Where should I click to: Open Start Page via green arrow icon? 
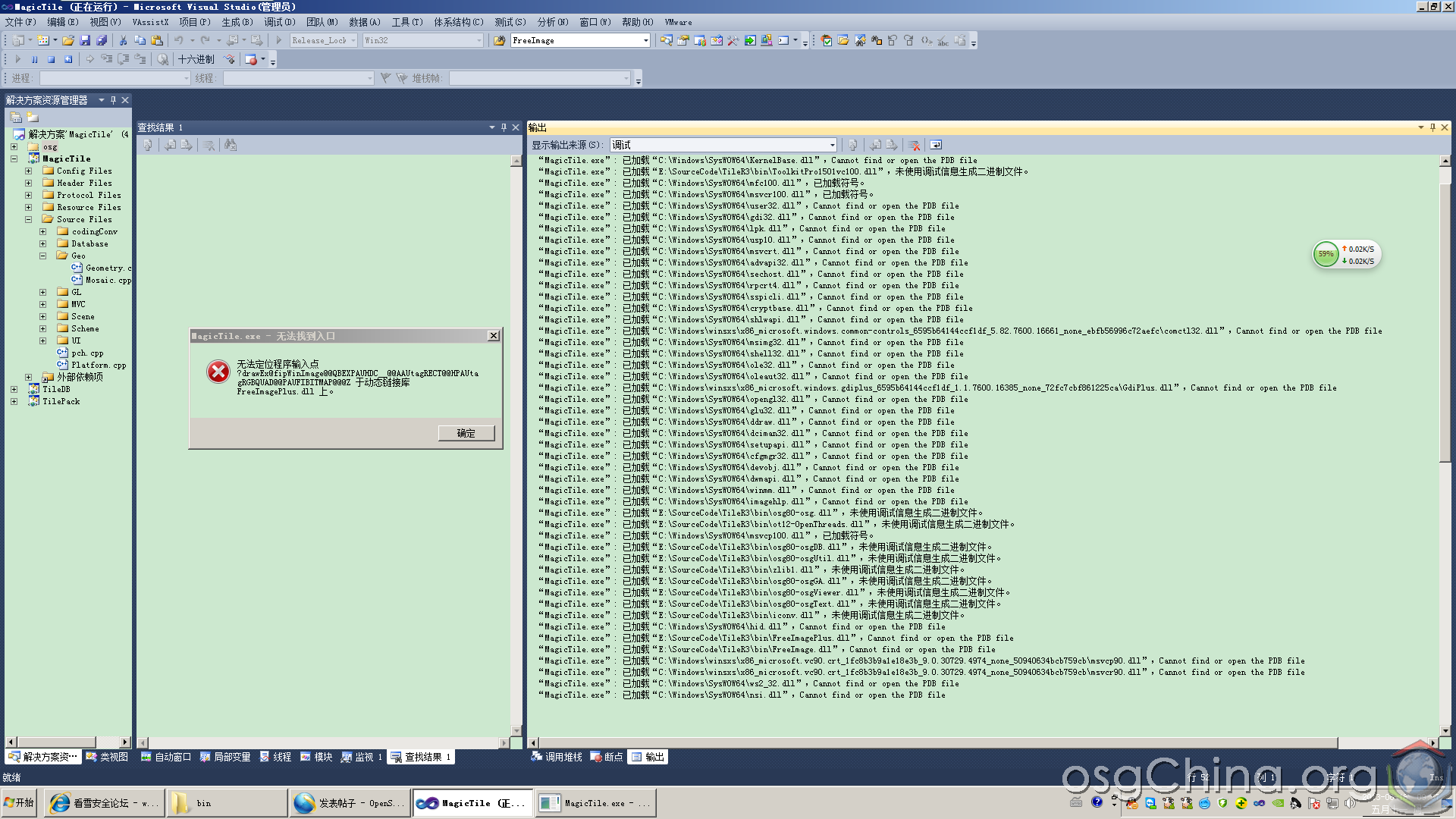click(749, 40)
